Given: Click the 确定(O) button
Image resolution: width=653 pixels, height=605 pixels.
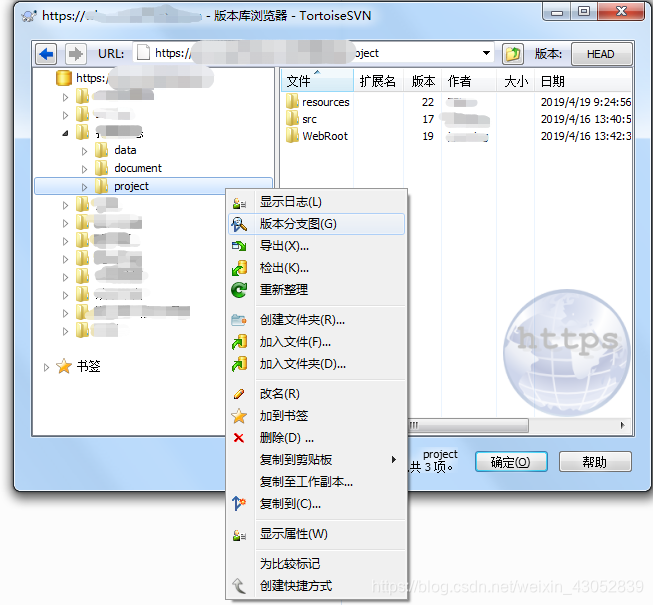Looking at the screenshot, I should point(511,462).
